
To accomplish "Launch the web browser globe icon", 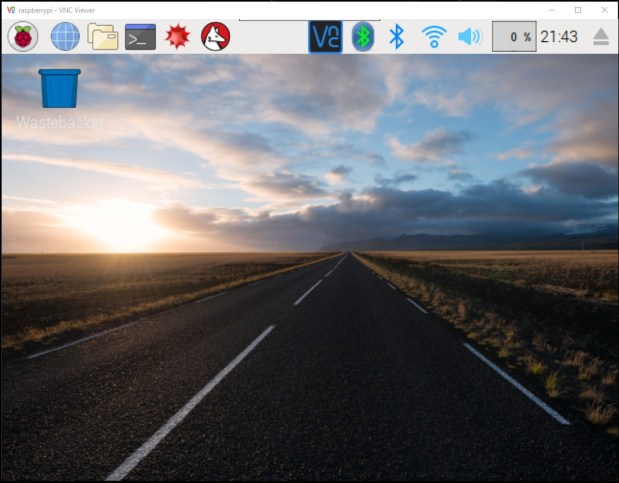I will 65,37.
